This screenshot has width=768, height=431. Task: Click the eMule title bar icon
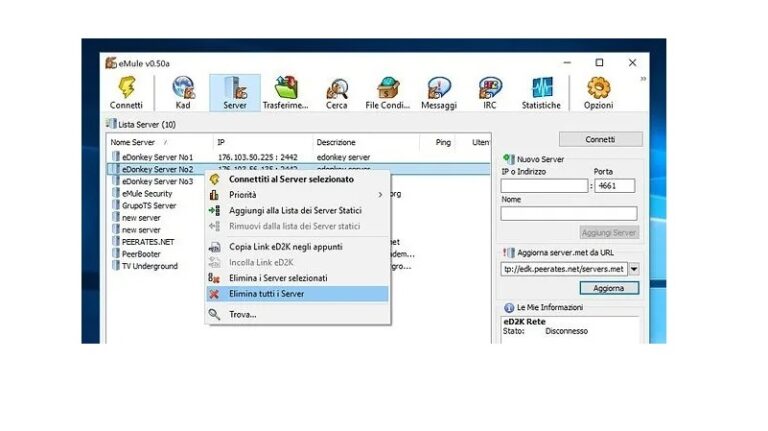(111, 63)
